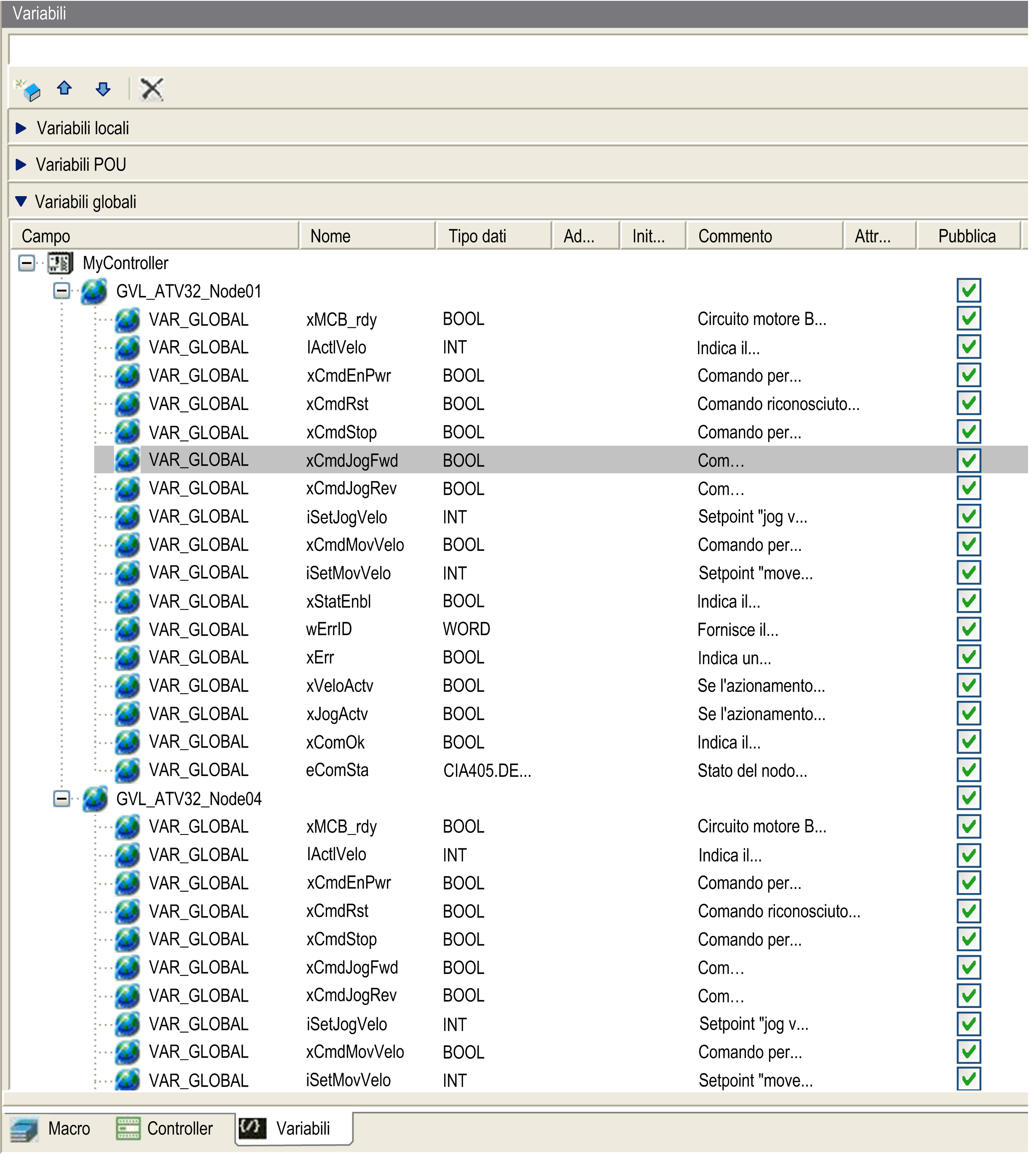This screenshot has width=1036, height=1154.
Task: Expand the Variabili locali section
Action: [21, 128]
